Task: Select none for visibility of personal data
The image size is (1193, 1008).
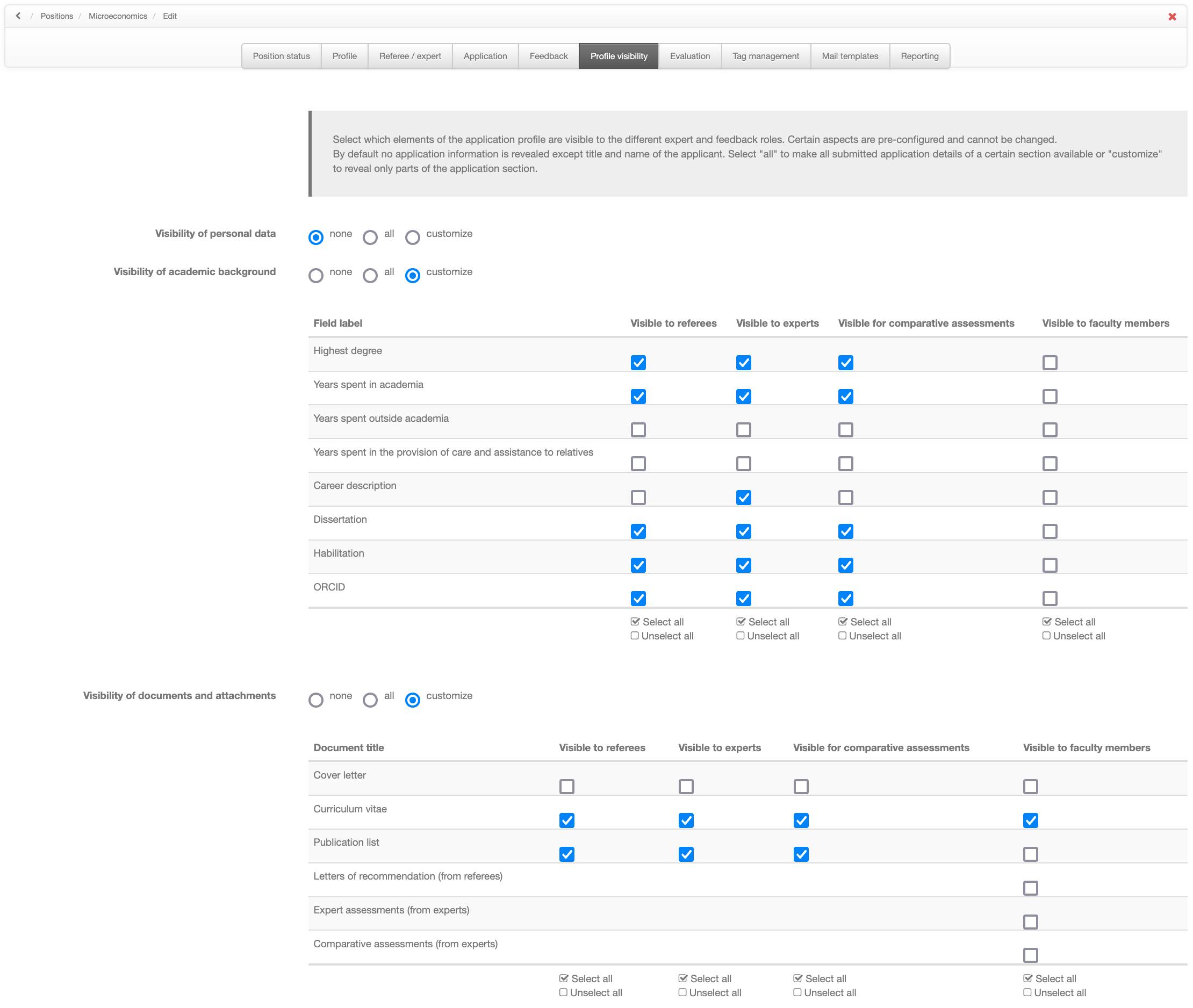Action: pos(317,234)
